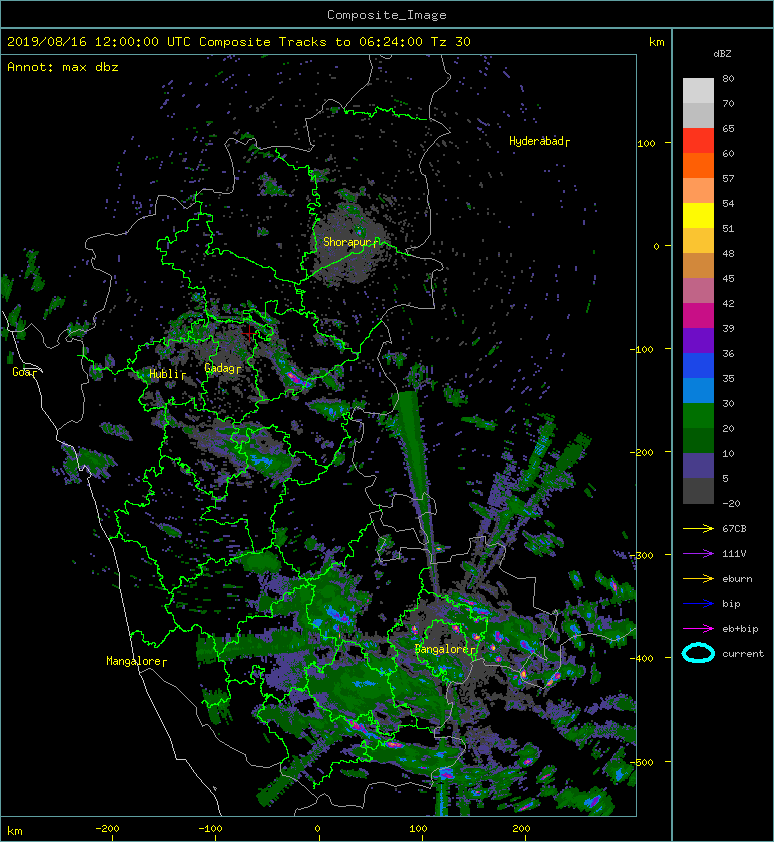Click the Gadag city label

click(222, 368)
